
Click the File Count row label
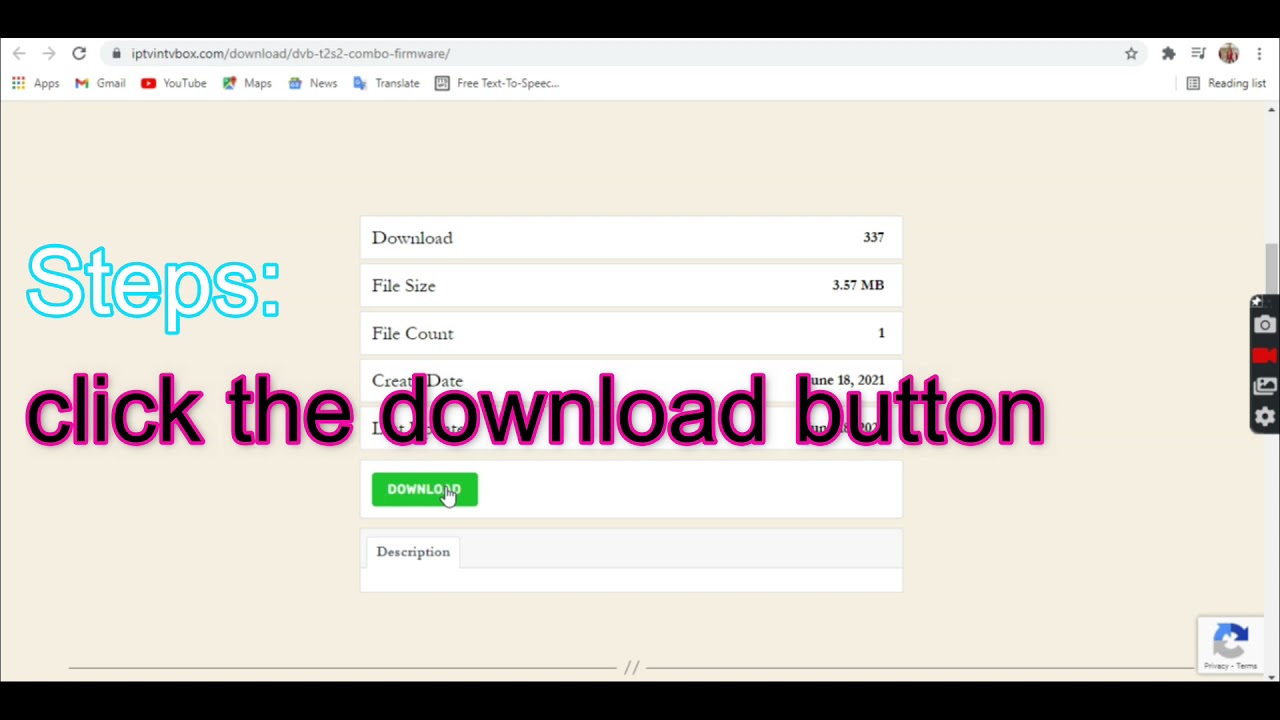click(x=412, y=334)
